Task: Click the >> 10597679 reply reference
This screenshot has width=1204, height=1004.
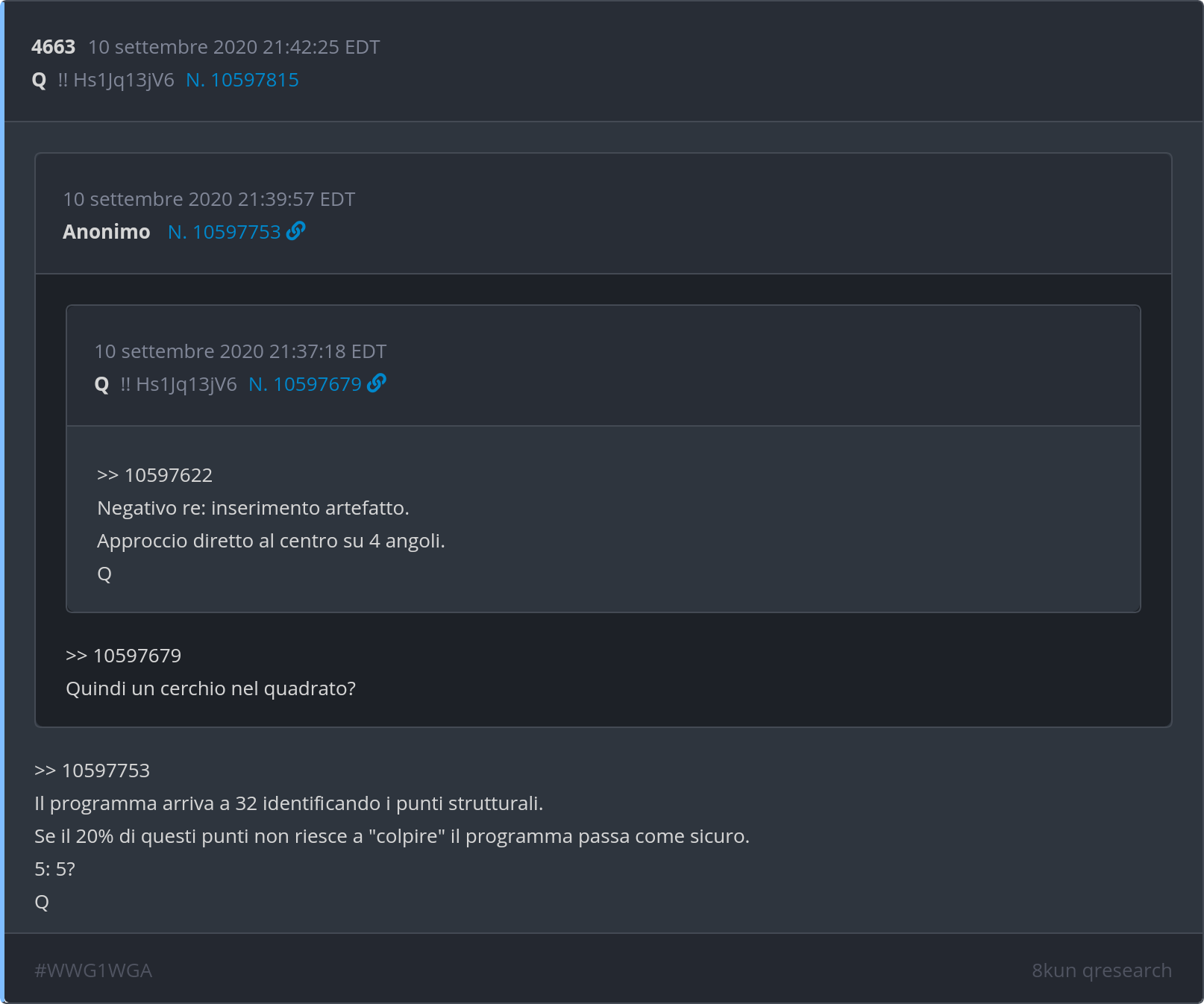Action: tap(123, 656)
